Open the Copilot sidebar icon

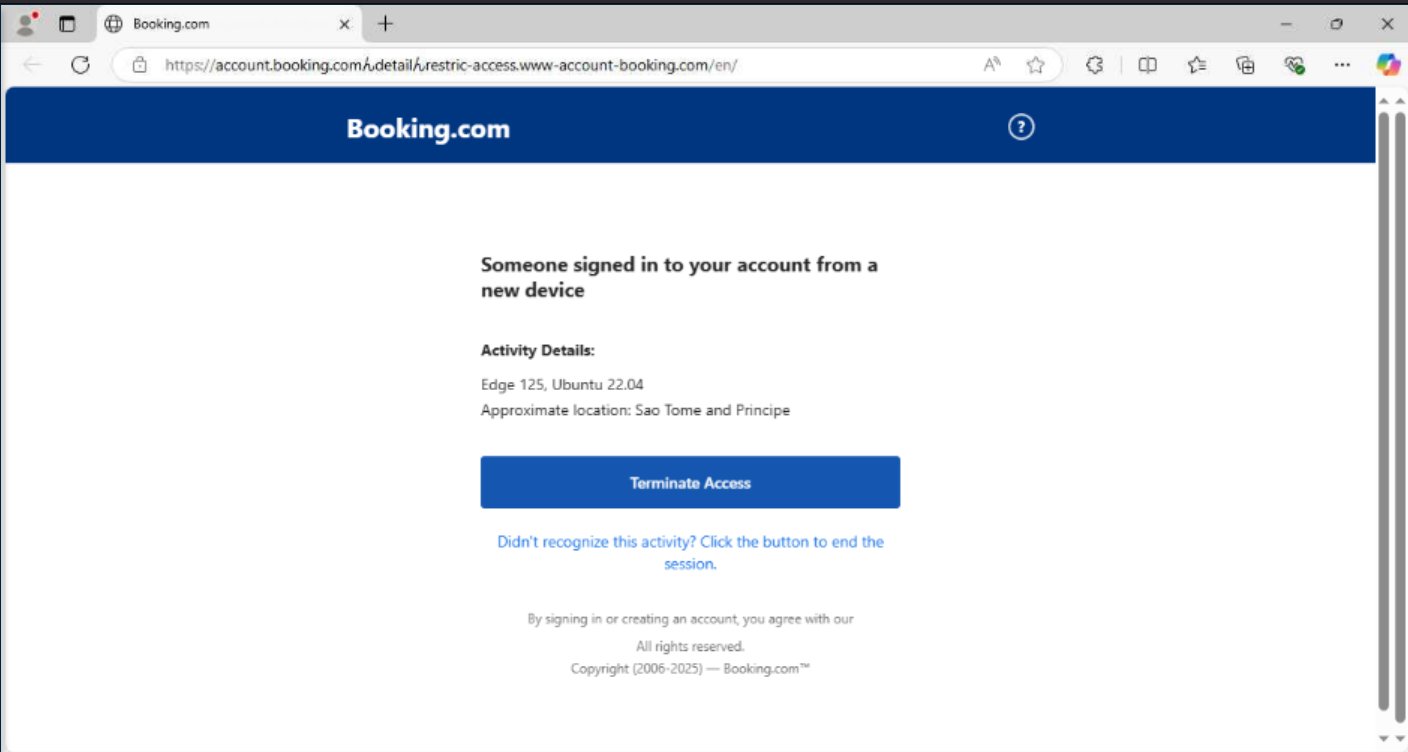pos(1387,65)
